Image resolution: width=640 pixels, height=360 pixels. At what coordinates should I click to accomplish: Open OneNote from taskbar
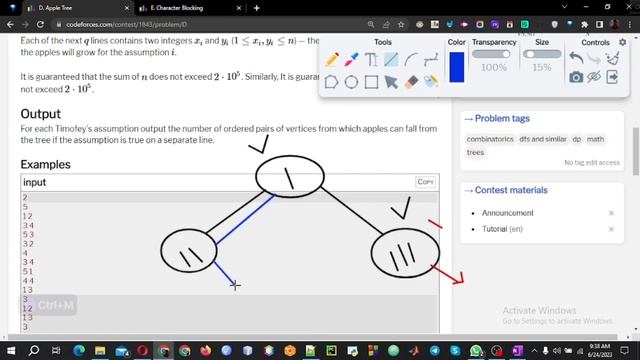[518, 351]
